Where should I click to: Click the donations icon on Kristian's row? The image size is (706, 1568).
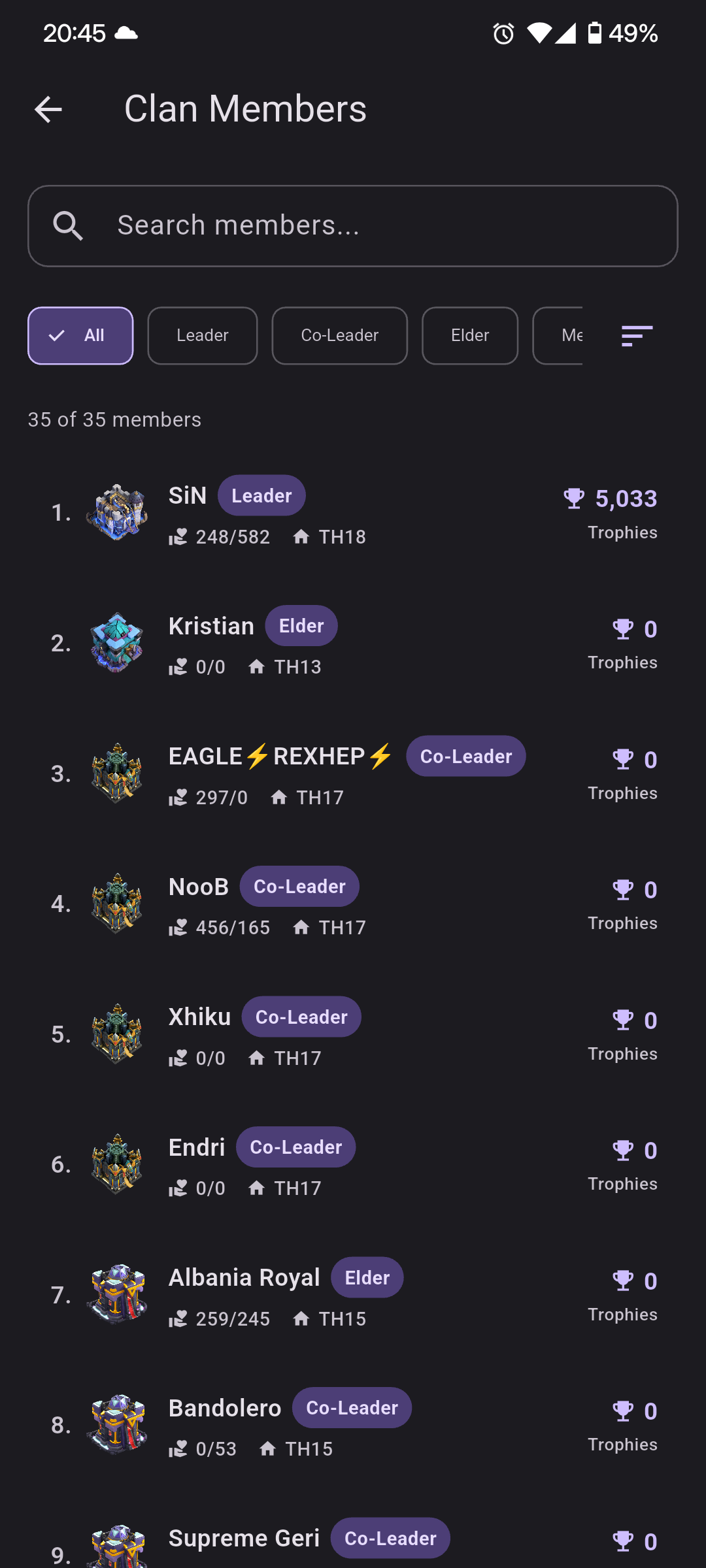pyautogui.click(x=178, y=666)
